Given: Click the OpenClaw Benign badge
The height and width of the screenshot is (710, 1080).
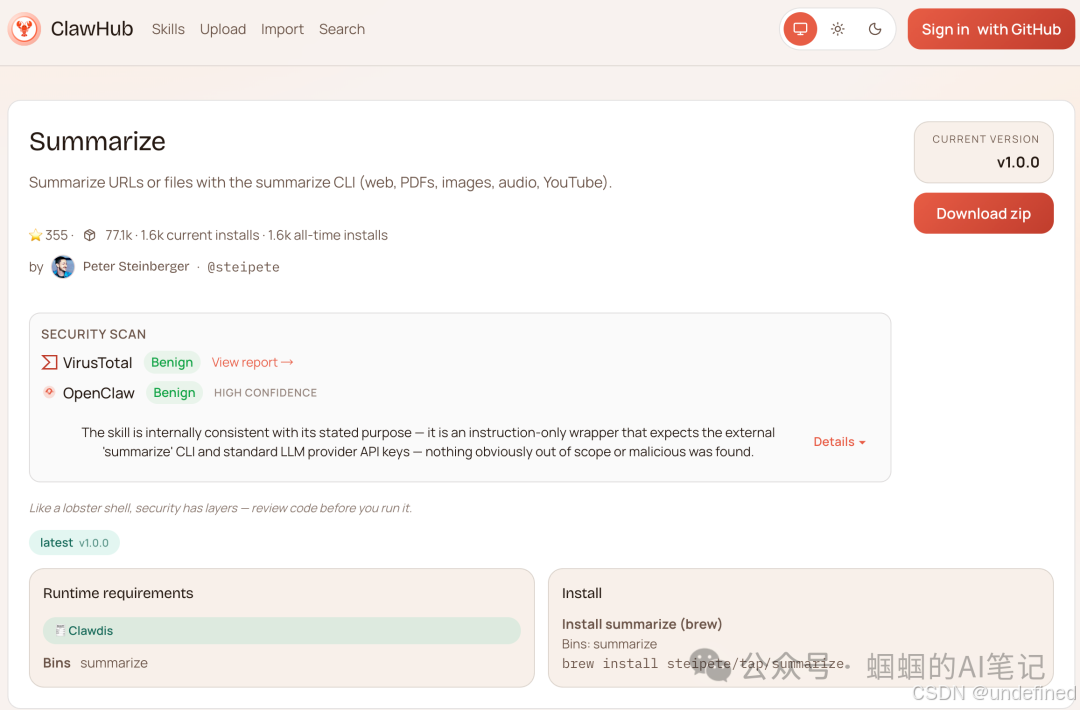Looking at the screenshot, I should (x=174, y=393).
